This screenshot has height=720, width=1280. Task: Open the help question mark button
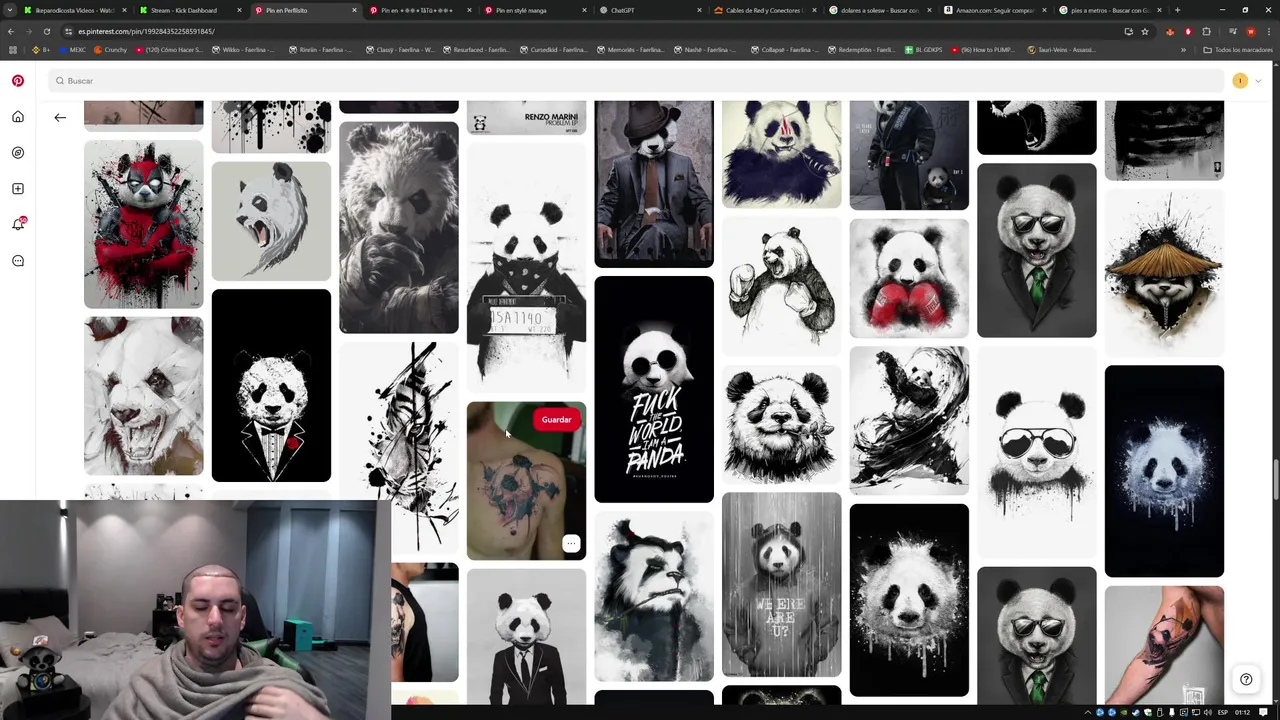[x=1246, y=679]
